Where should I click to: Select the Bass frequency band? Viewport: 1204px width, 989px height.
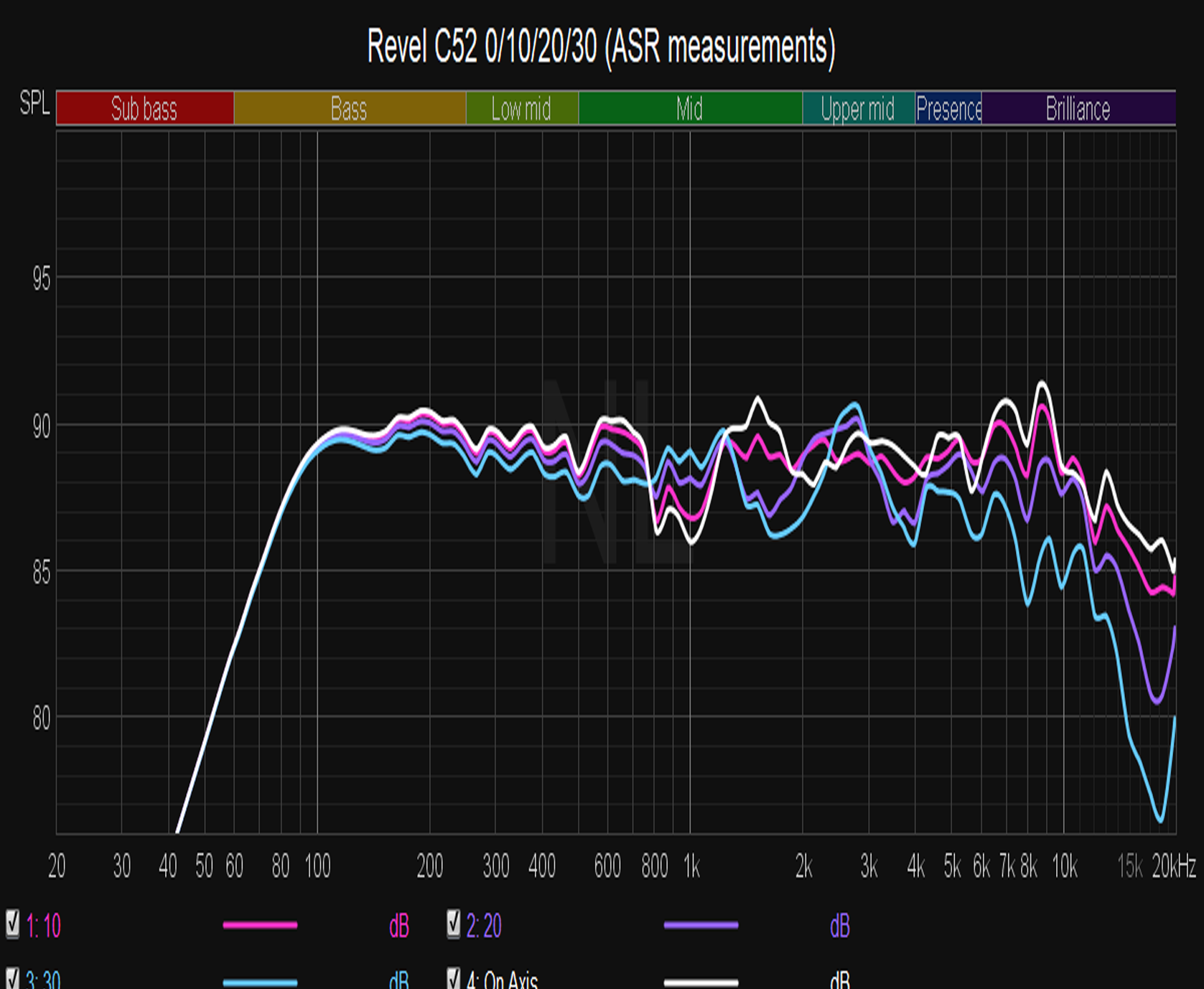point(350,108)
